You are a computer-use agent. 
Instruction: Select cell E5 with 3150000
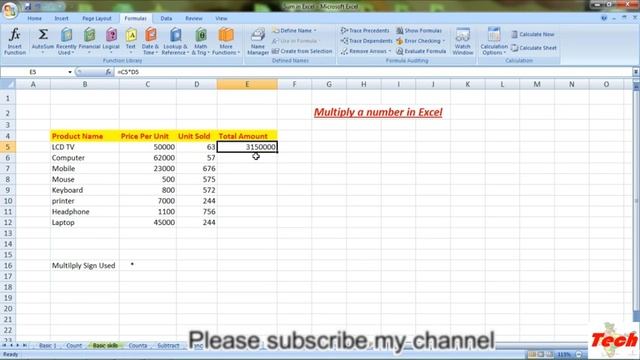coord(247,147)
